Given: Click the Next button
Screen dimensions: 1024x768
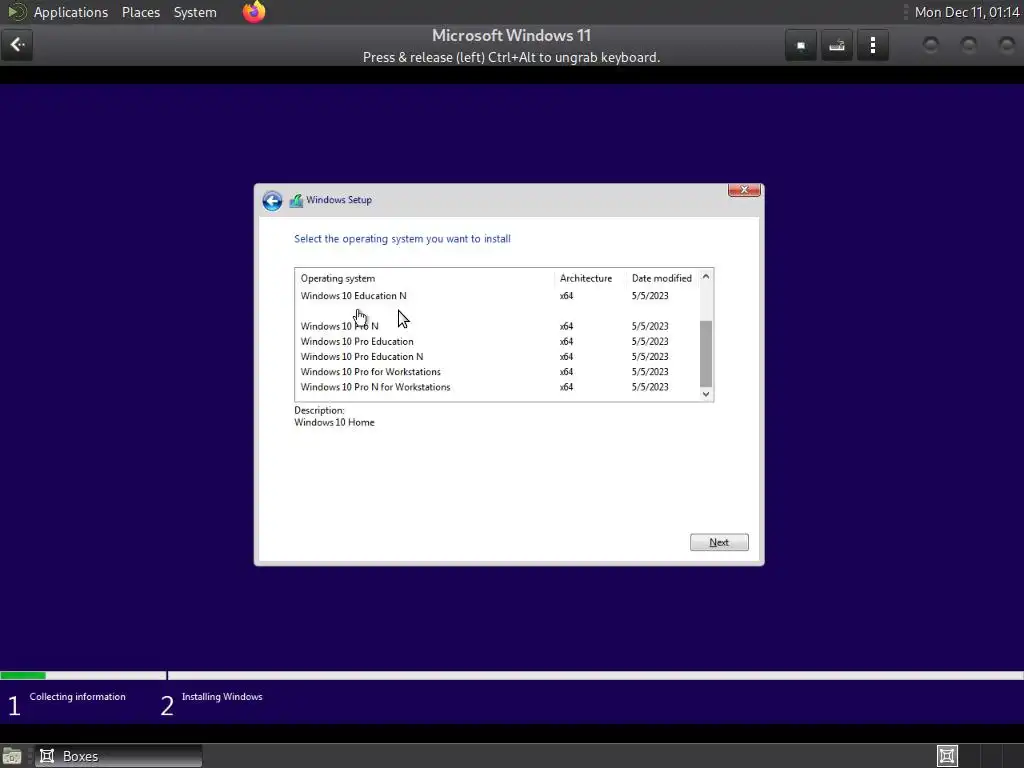Looking at the screenshot, I should (x=719, y=542).
